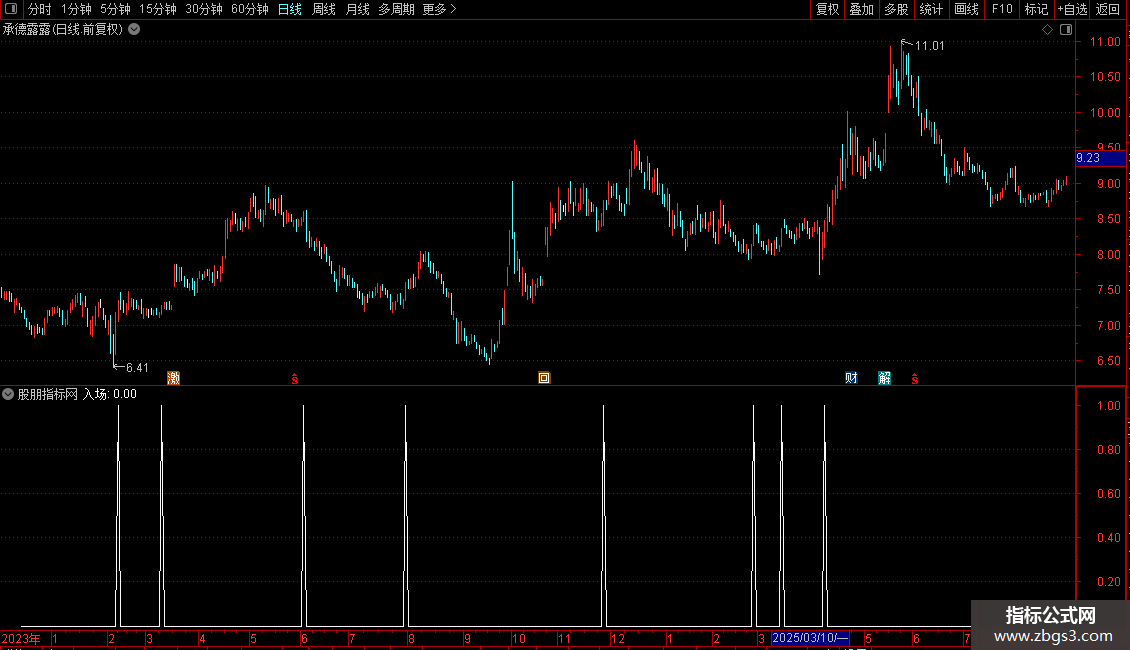The height and width of the screenshot is (650, 1130).
Task: Open the 复权 adjustment menu
Action: (x=827, y=9)
